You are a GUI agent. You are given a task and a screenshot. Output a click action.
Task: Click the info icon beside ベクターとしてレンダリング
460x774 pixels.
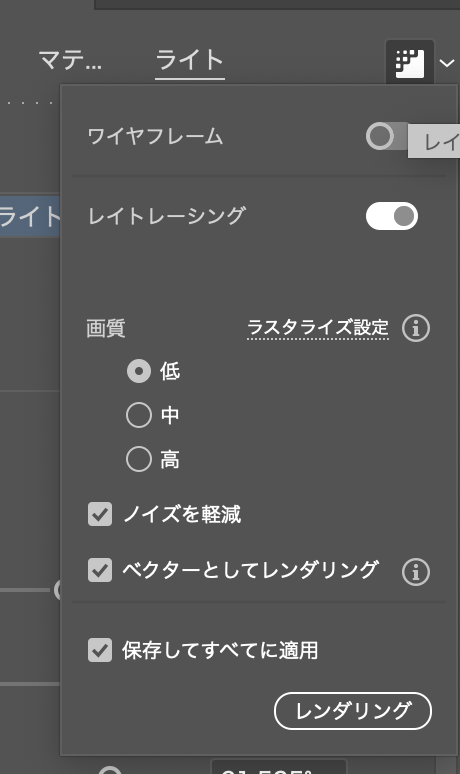pos(416,572)
